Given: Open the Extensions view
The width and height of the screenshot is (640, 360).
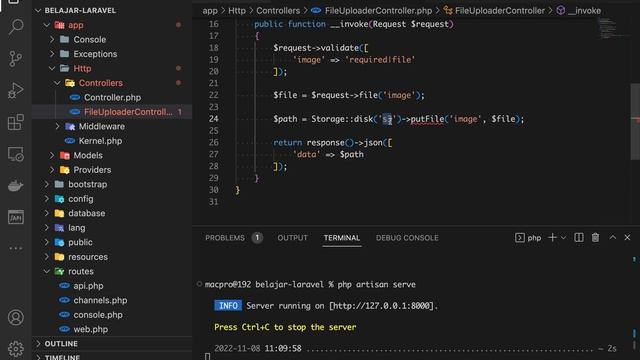Looking at the screenshot, I should tap(16, 122).
